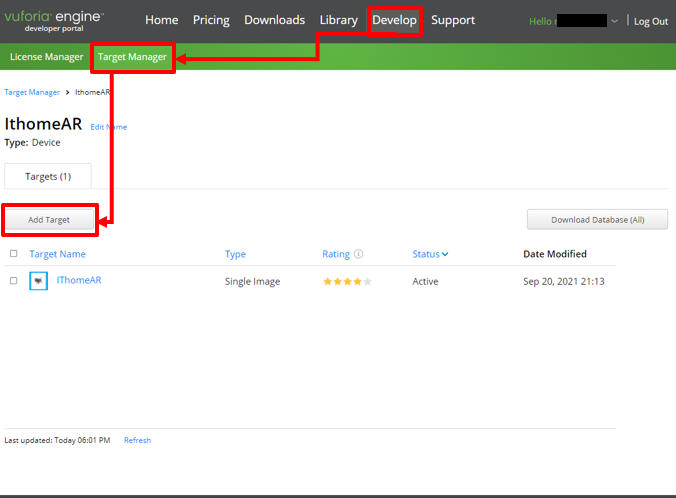Viewport: 676px width, 498px height.
Task: Open the Rating info icon
Action: [359, 254]
